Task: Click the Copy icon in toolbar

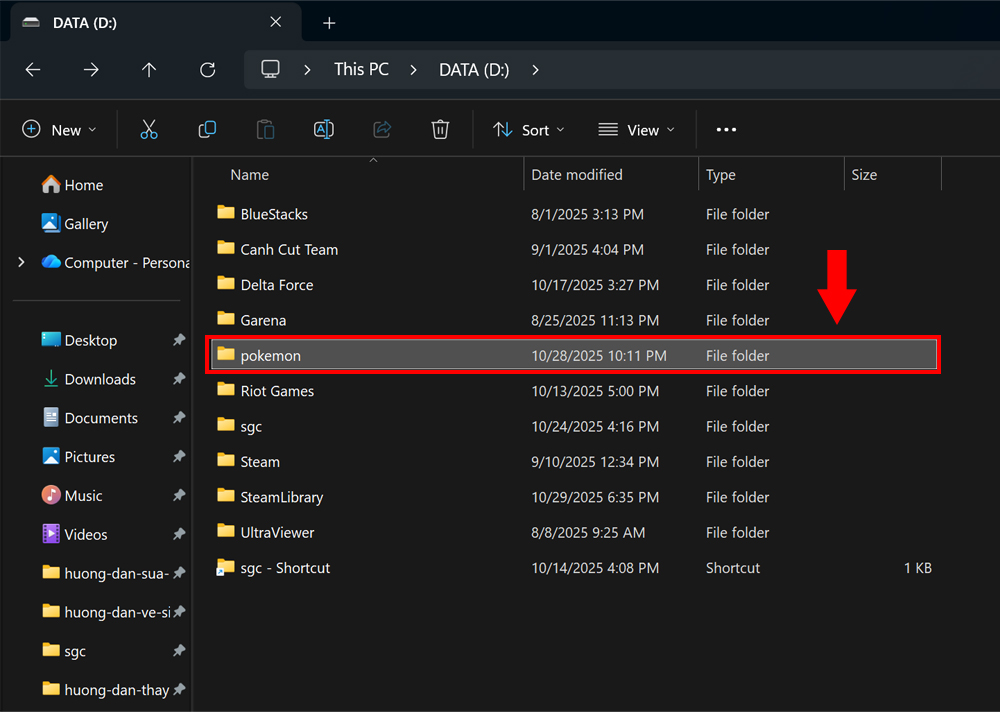Action: point(207,130)
